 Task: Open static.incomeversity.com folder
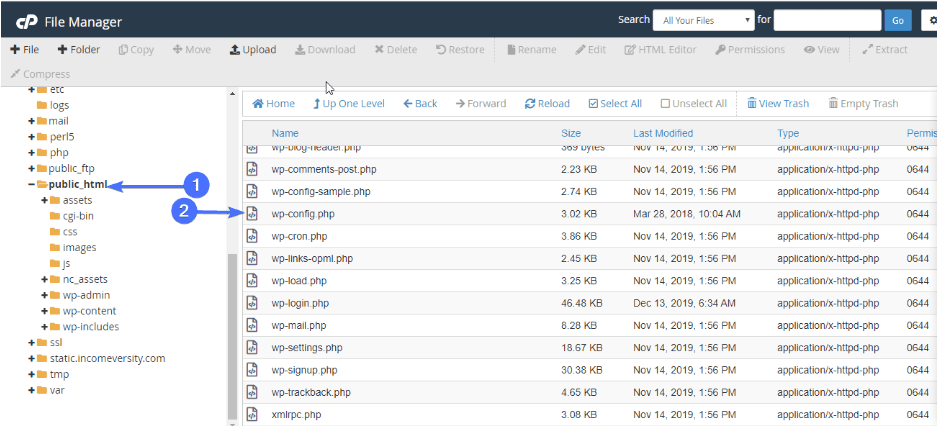[x=101, y=358]
